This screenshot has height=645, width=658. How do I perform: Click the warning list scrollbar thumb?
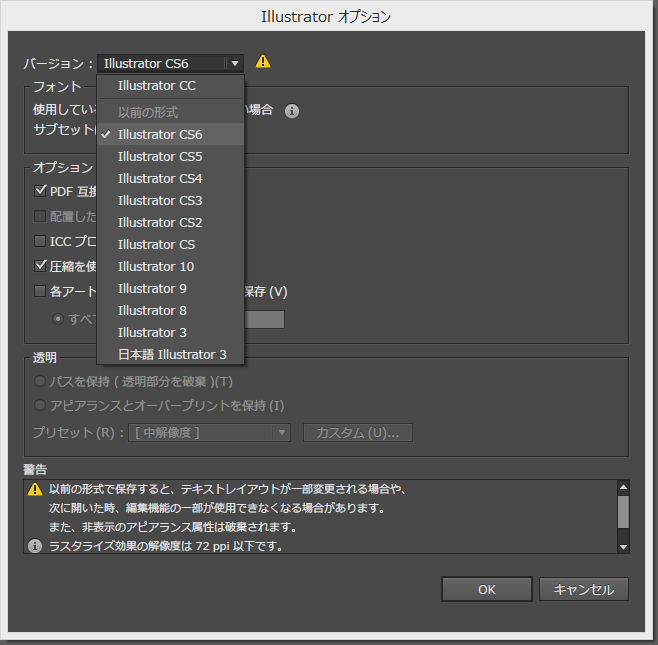(x=623, y=512)
